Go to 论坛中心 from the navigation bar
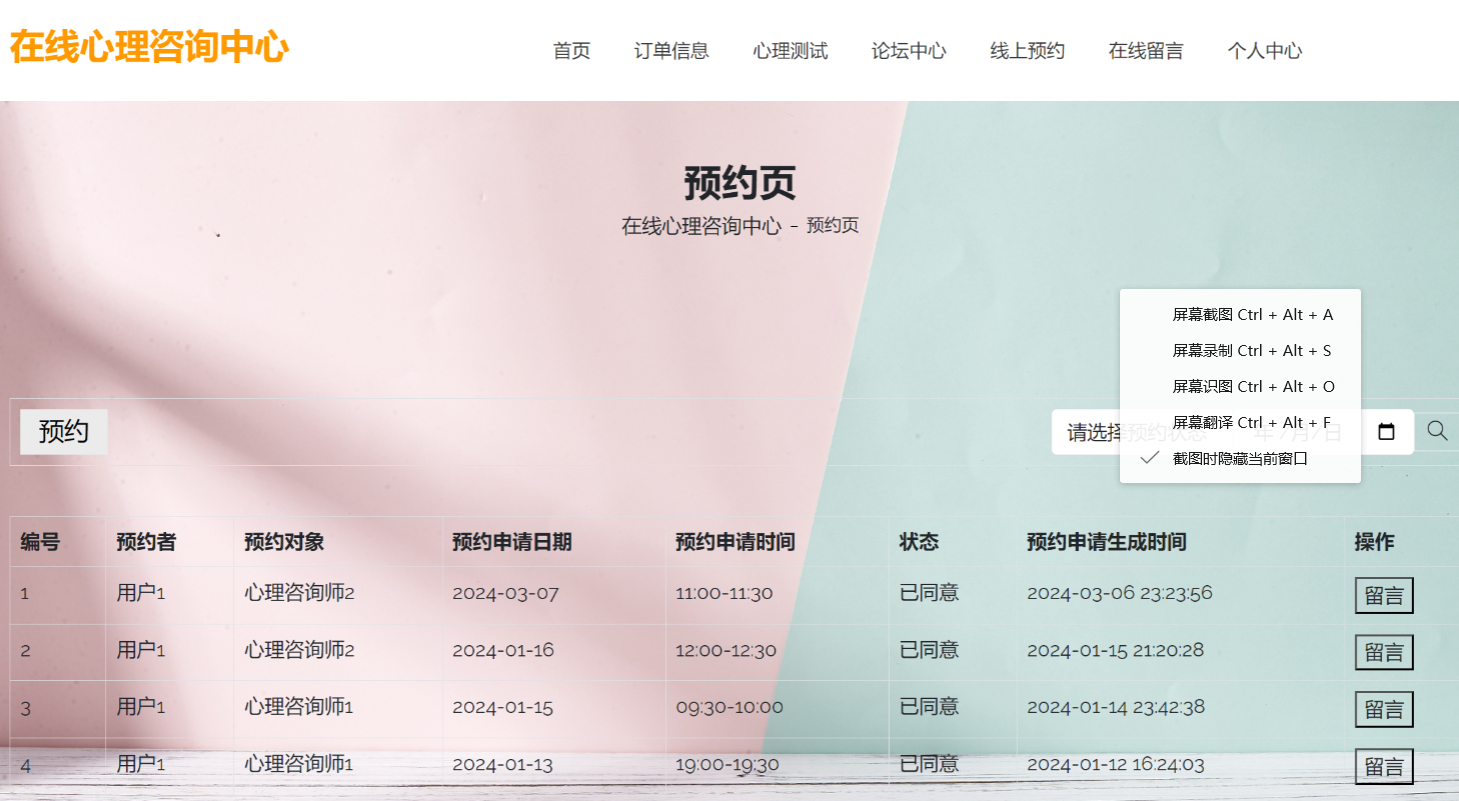The image size is (1459, 801). 908,51
